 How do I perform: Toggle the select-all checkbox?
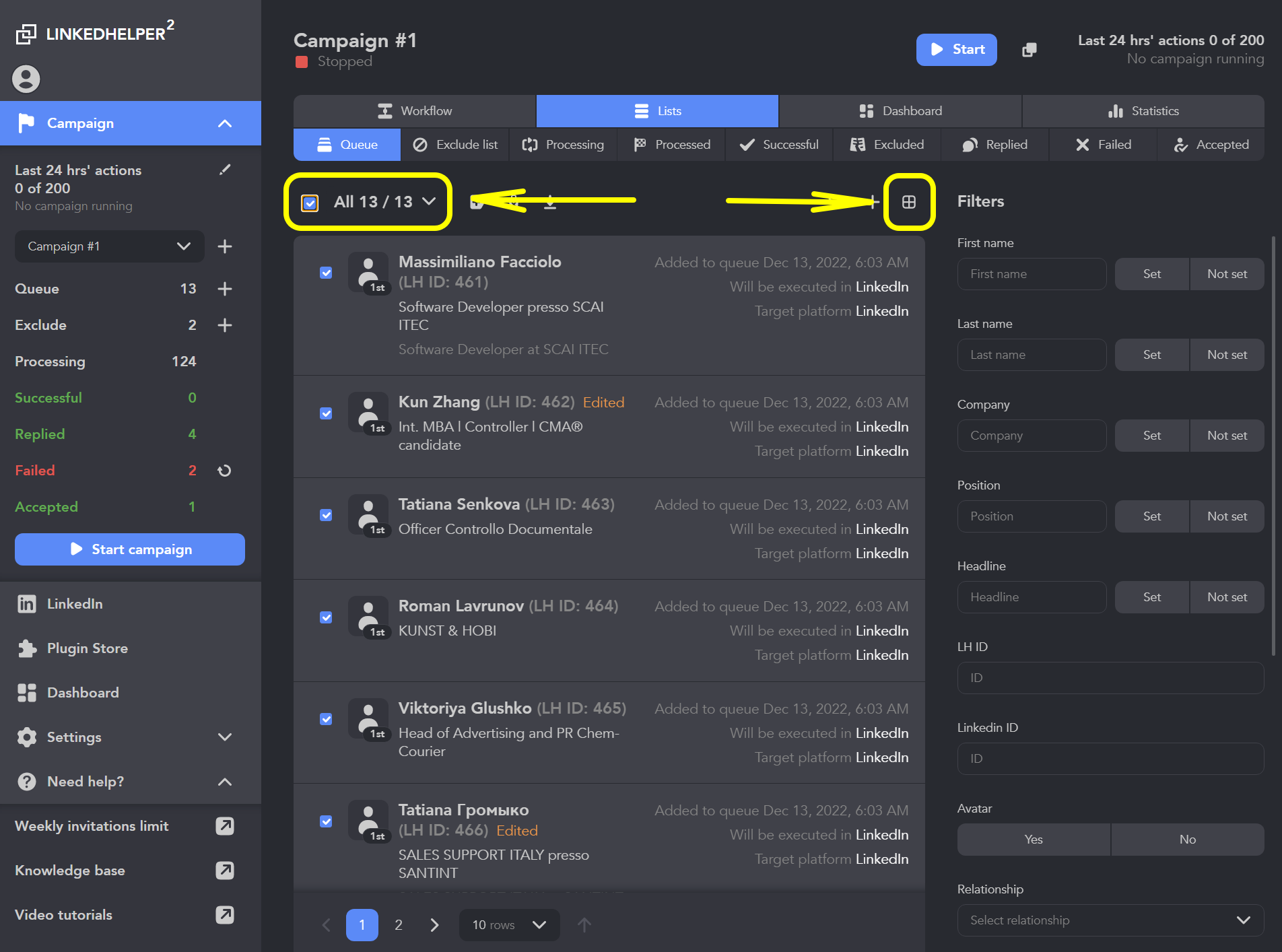pos(310,203)
